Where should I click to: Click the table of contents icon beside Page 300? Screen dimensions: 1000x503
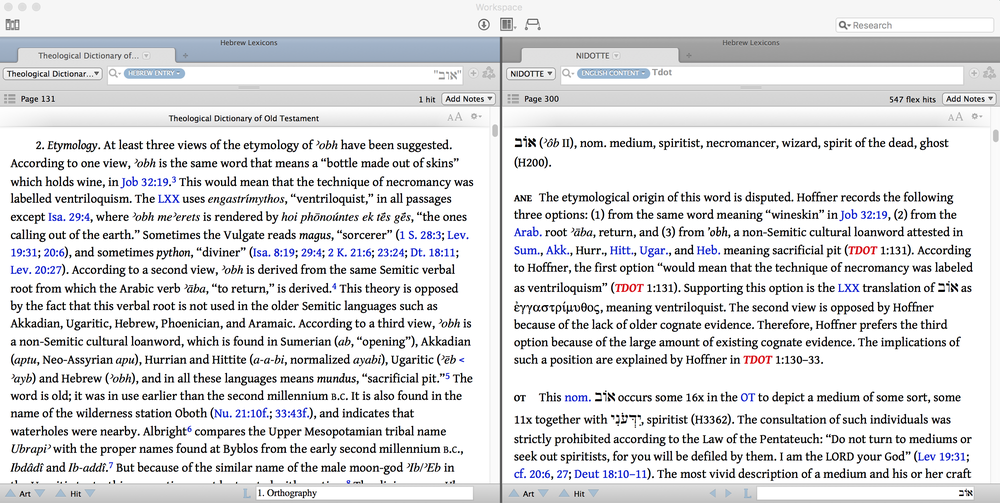click(513, 99)
